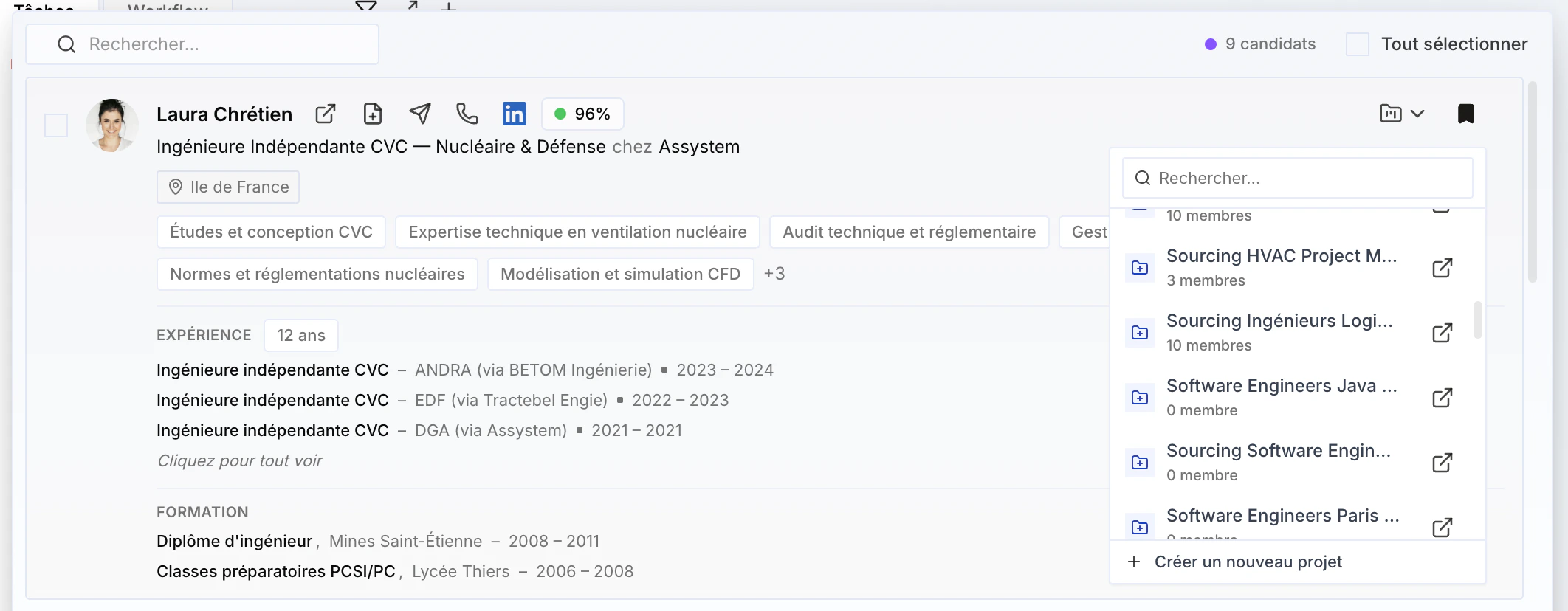Click the Laura Chrétien name
The height and width of the screenshot is (611, 1568).
[224, 114]
